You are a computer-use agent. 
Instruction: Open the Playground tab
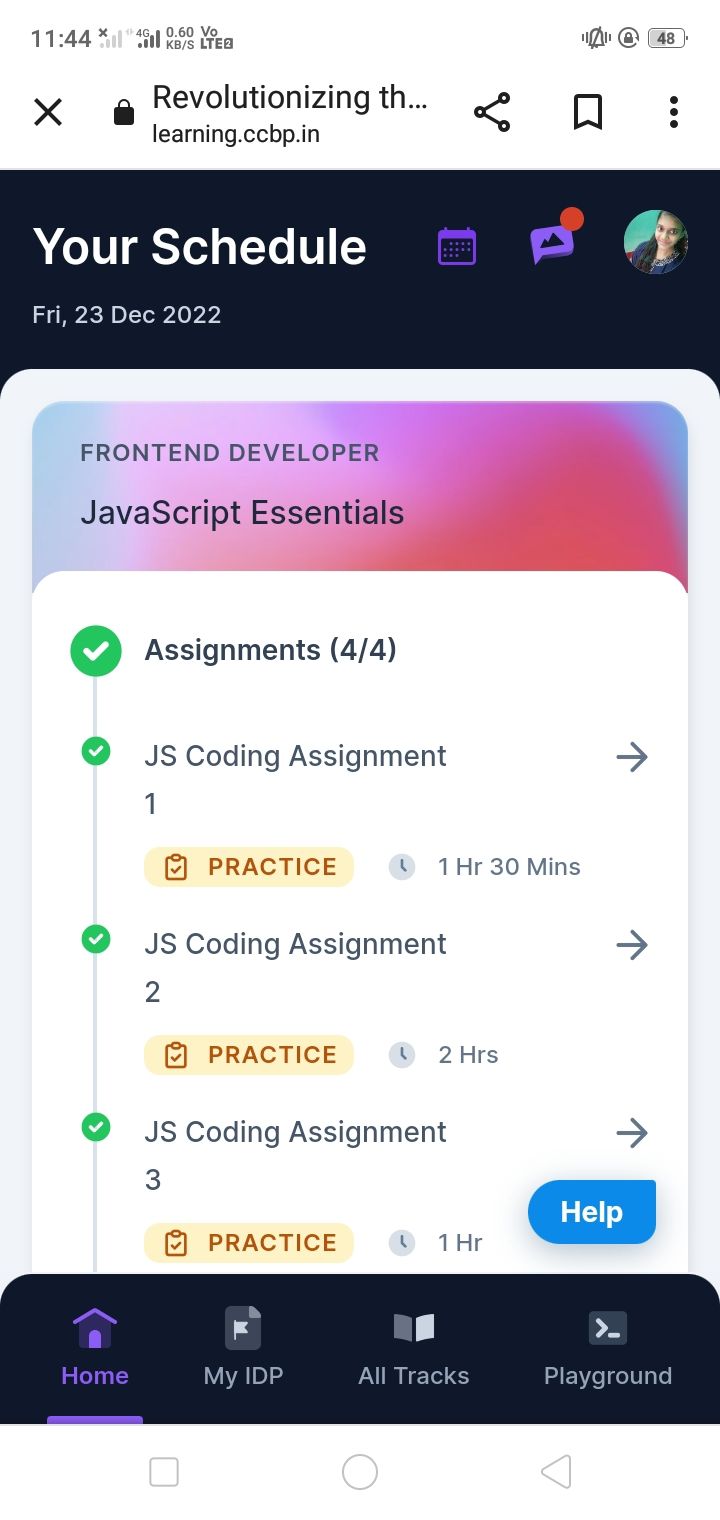[x=608, y=1347]
